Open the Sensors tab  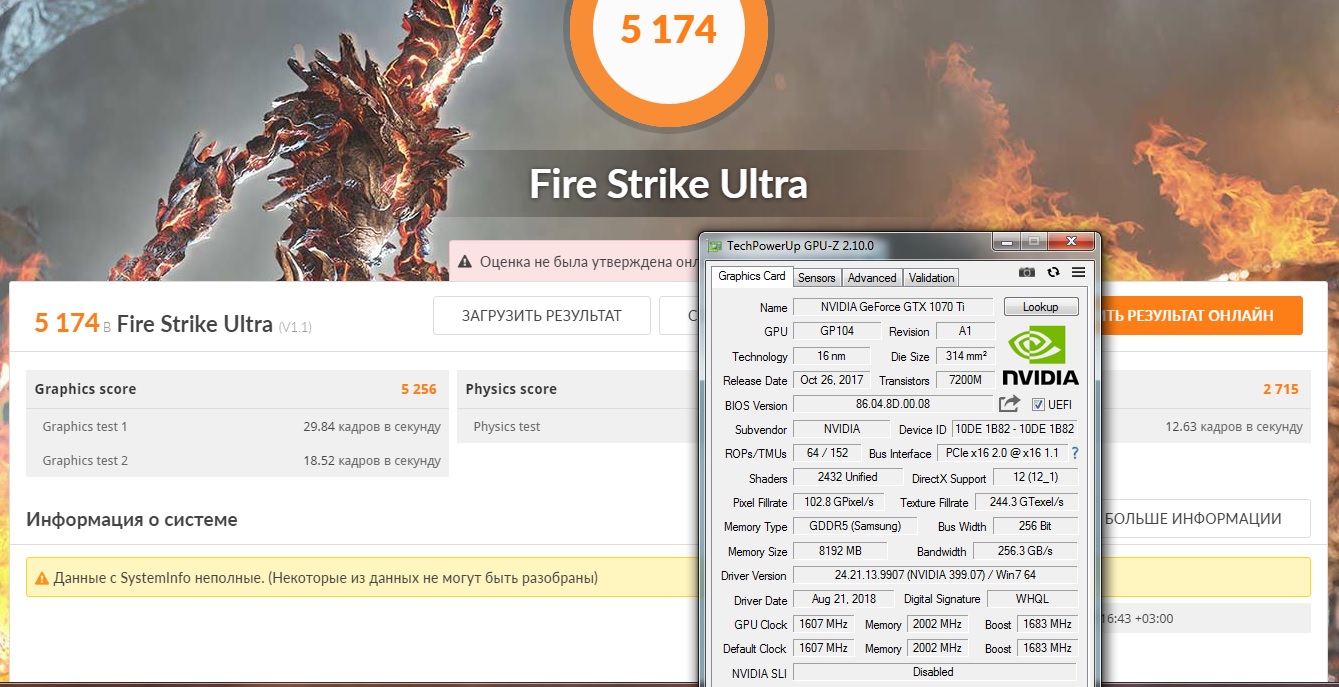coord(817,278)
